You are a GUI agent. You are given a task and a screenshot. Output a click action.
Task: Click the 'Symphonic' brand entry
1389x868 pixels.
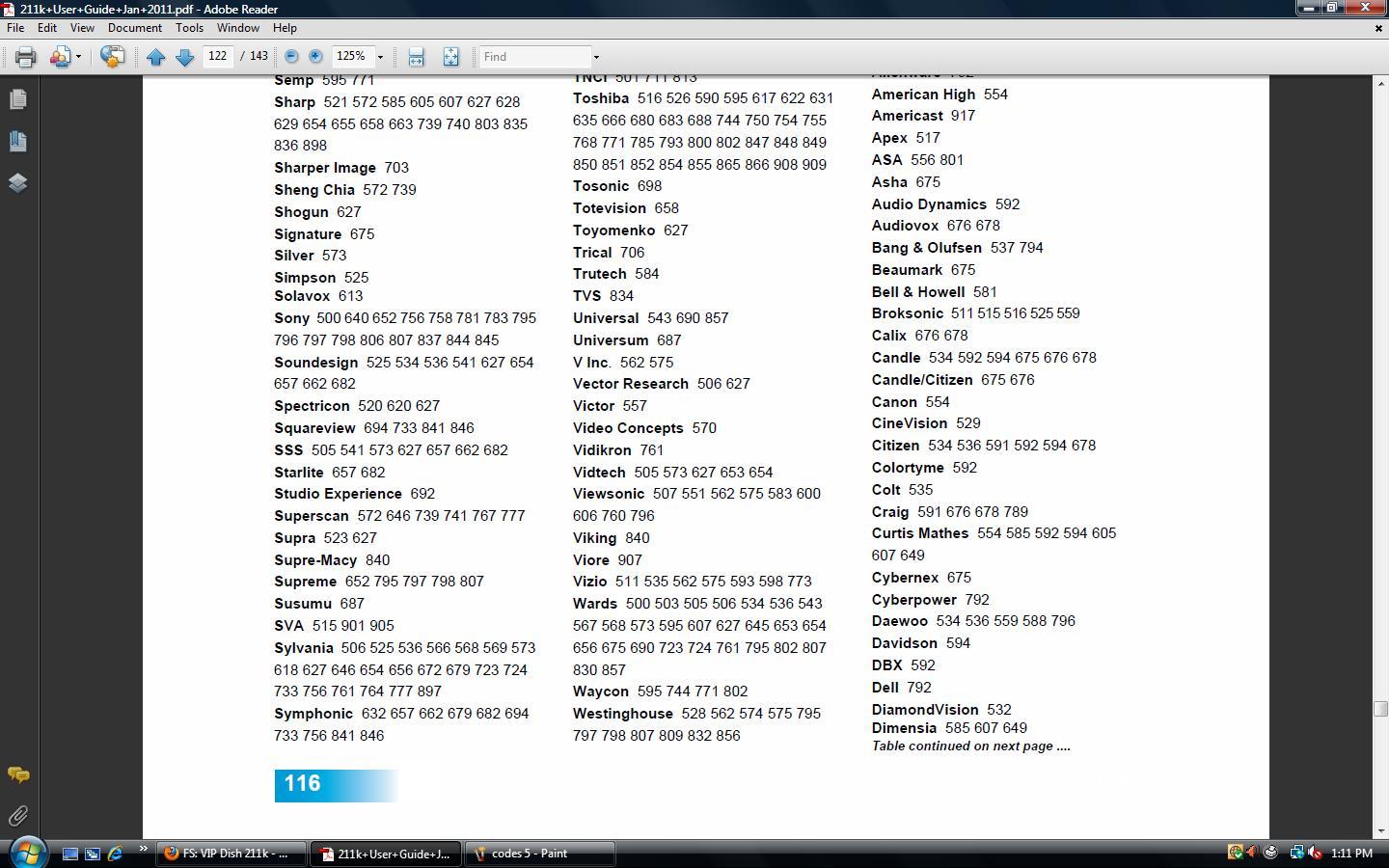313,714
